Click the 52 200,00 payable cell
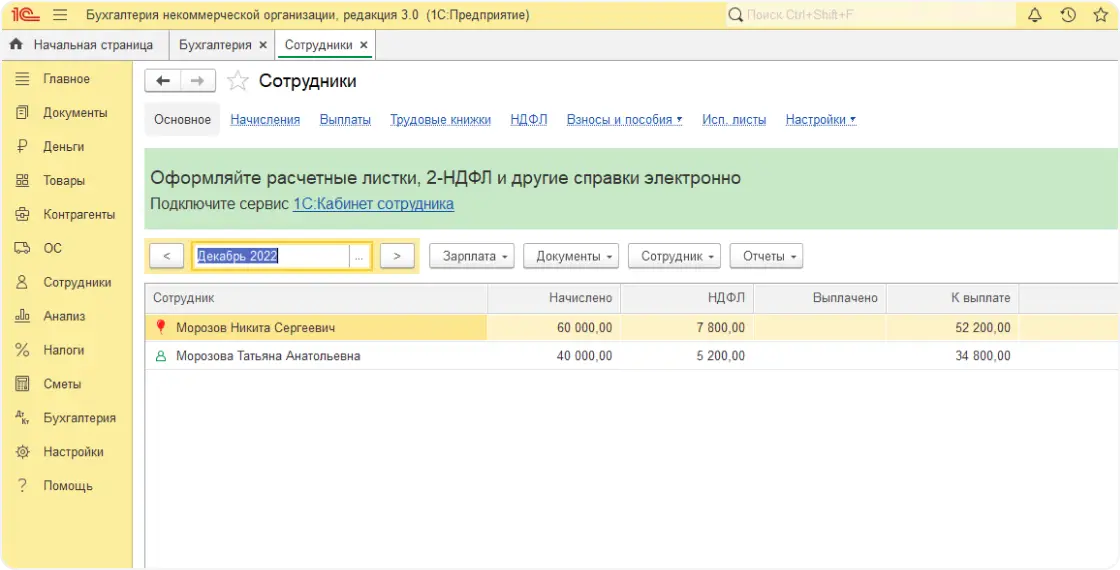Screen dimensions: 1120x570 pos(953,328)
